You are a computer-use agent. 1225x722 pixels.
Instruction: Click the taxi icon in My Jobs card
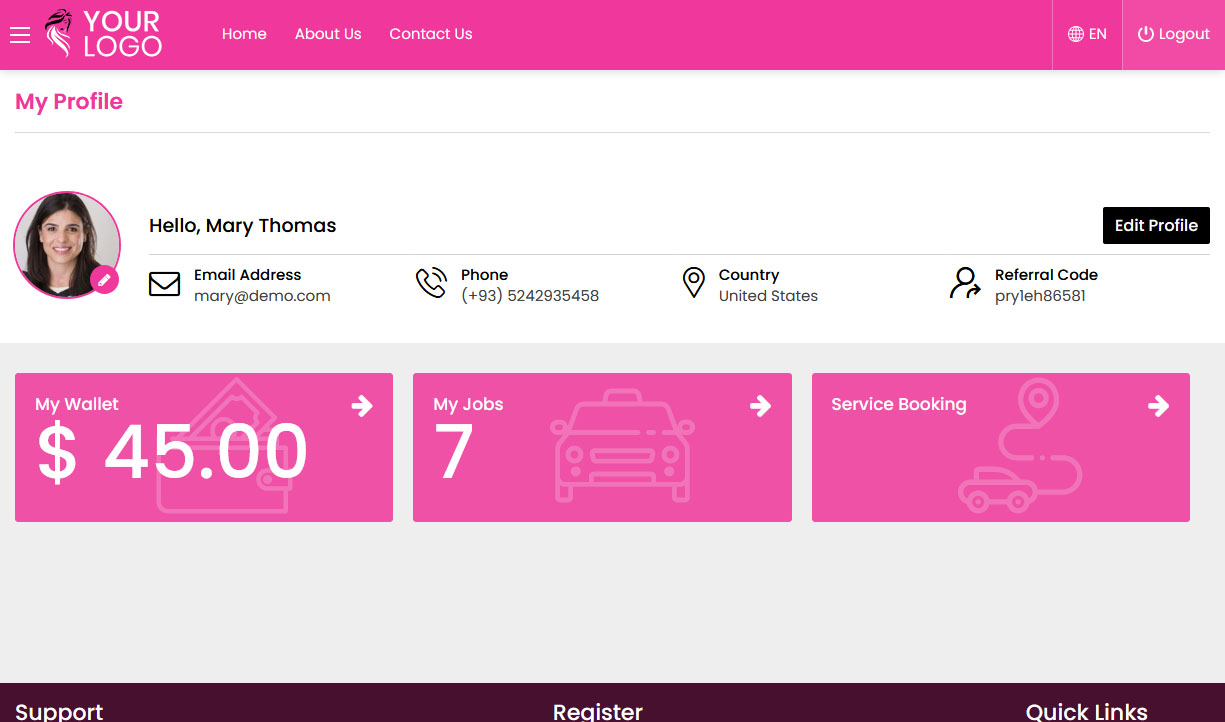[622, 445]
